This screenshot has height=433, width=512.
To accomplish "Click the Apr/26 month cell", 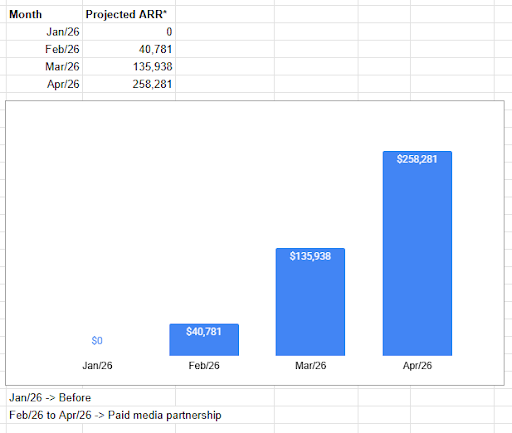I will tap(44, 84).
